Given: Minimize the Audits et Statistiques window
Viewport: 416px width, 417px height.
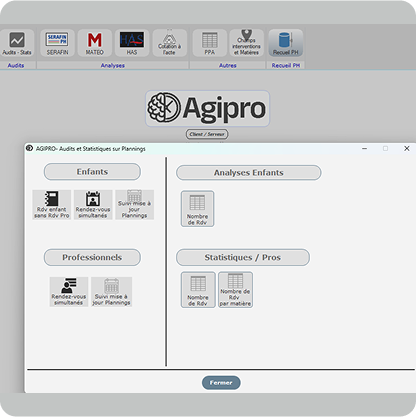Looking at the screenshot, I should pyautogui.click(x=365, y=148).
